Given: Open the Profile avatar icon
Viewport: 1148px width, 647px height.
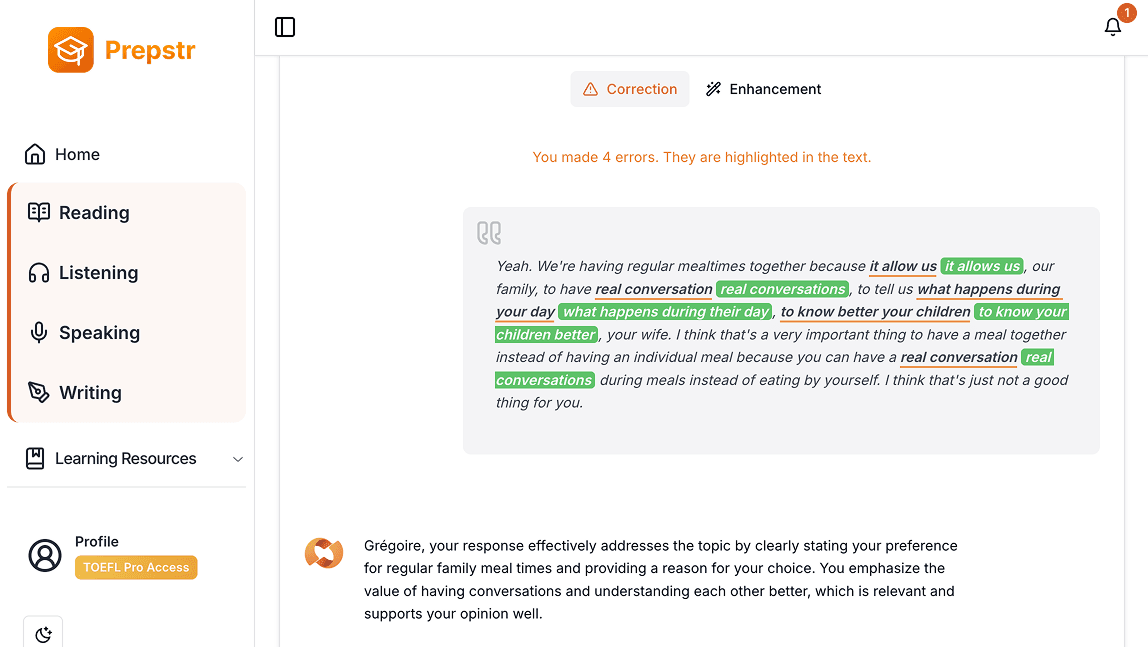Looking at the screenshot, I should 45,555.
